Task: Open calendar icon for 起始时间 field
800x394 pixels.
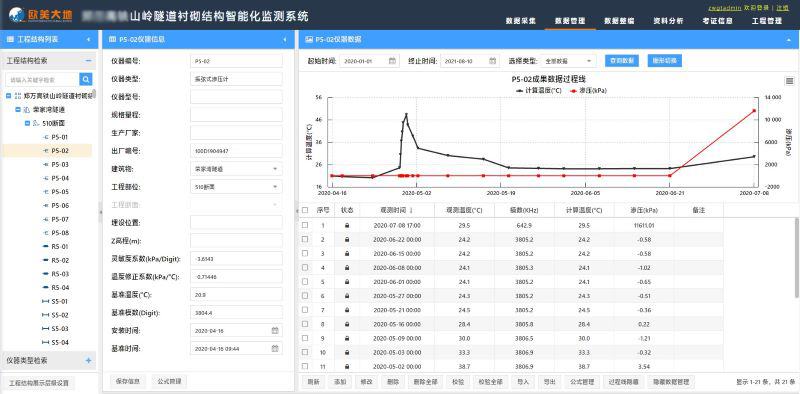Action: 392,61
